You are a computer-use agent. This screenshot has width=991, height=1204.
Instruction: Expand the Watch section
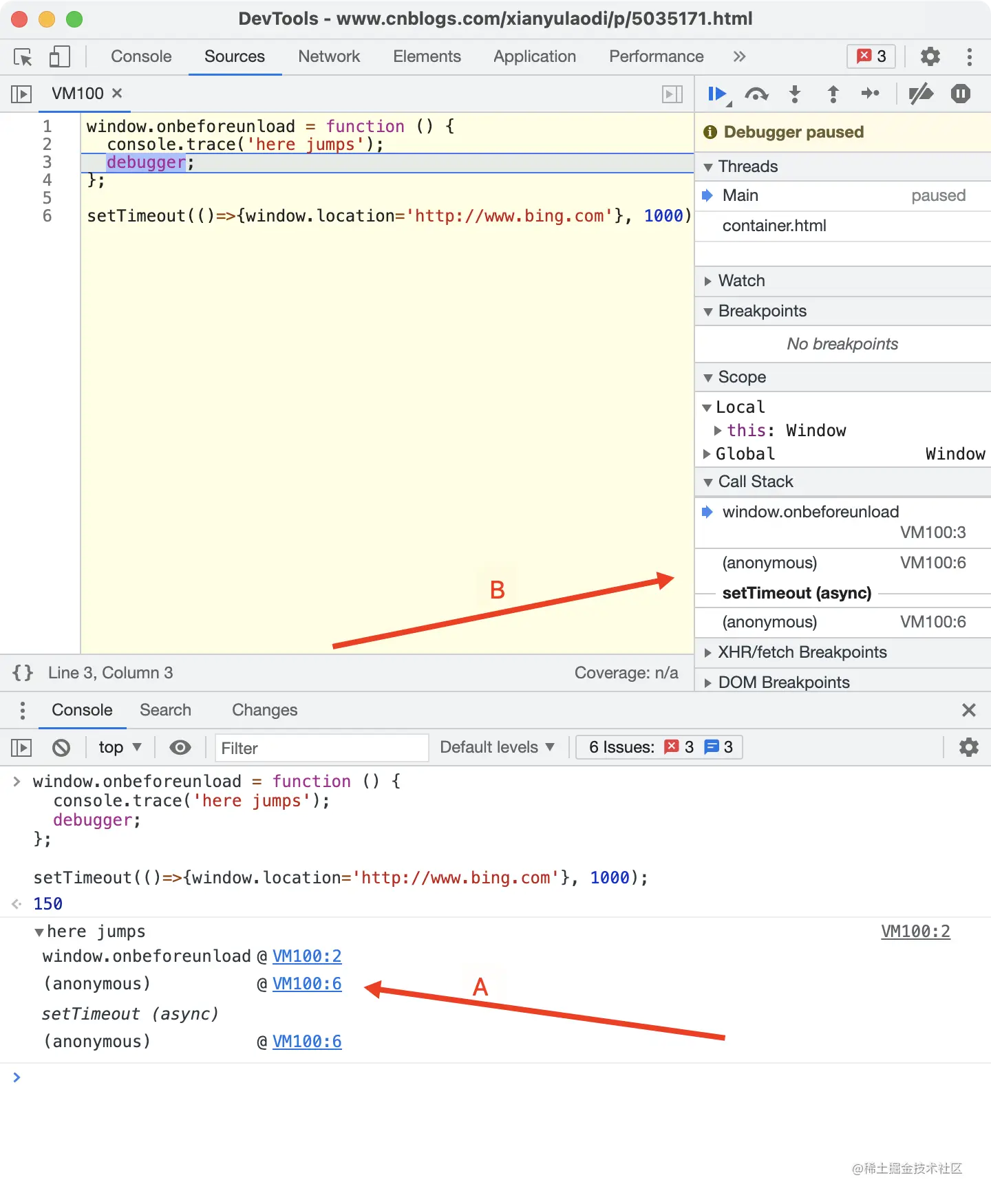(843, 281)
